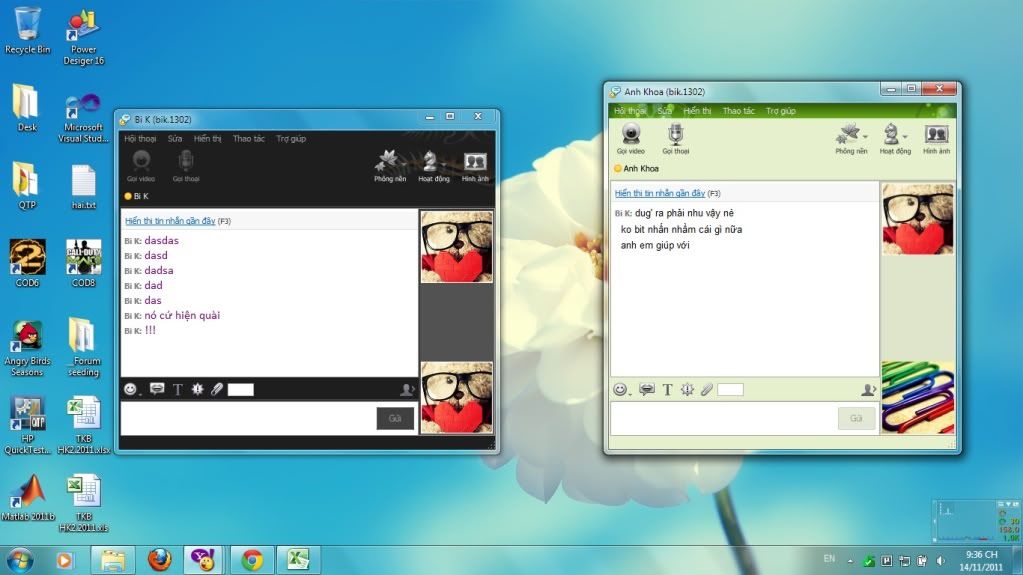This screenshot has height=575, width=1023.
Task: Open the emoticon picker in the Bi K window
Action: (x=130, y=390)
